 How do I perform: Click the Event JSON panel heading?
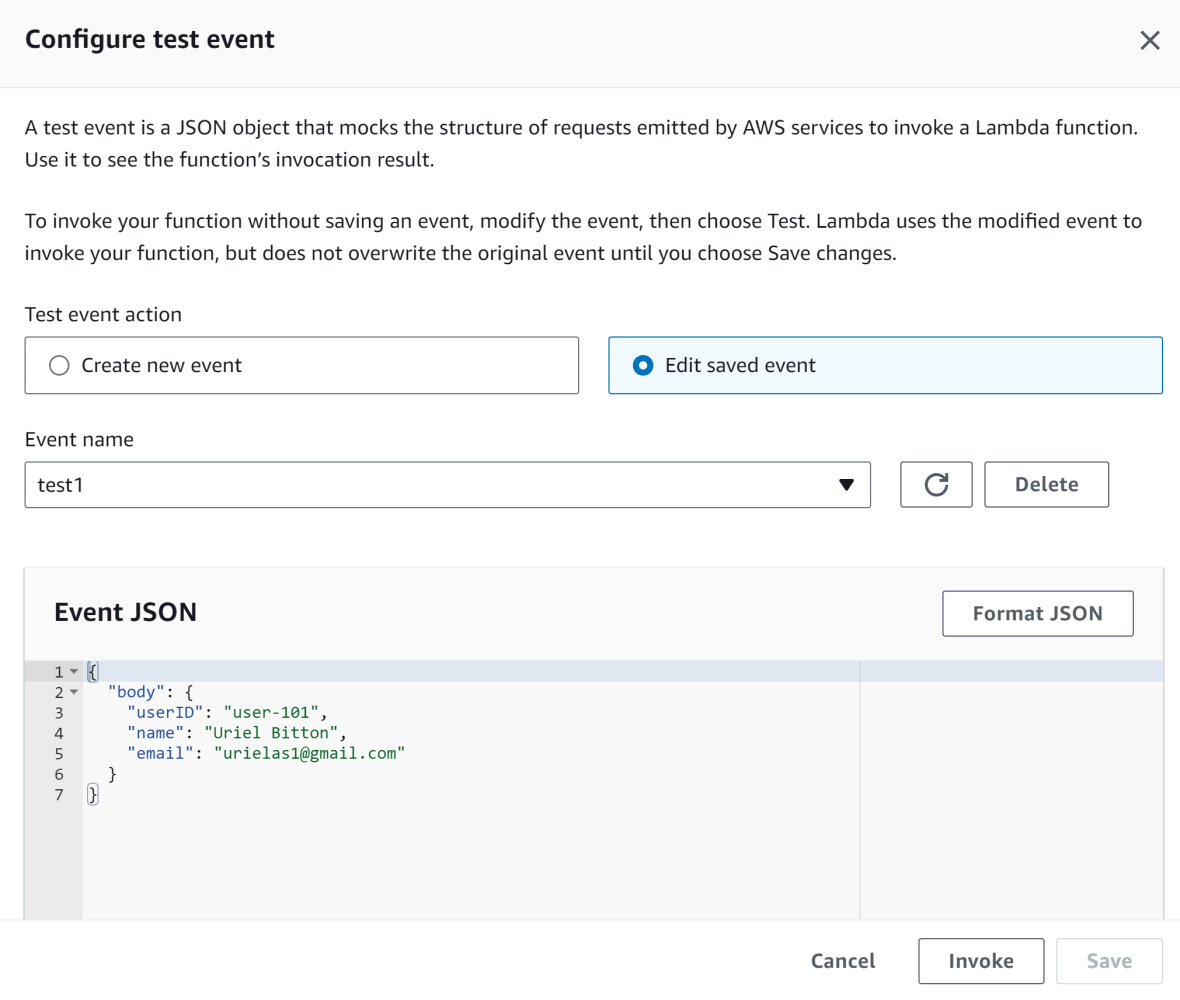click(125, 612)
